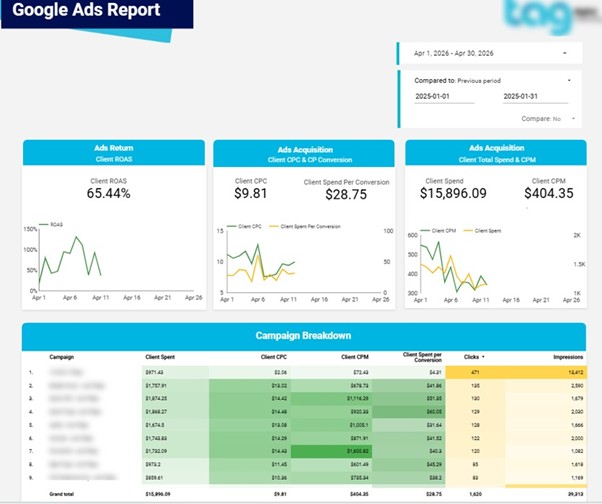
Task: Select the $28.75 Spend Per Conversion scorecard value
Action: tap(346, 195)
